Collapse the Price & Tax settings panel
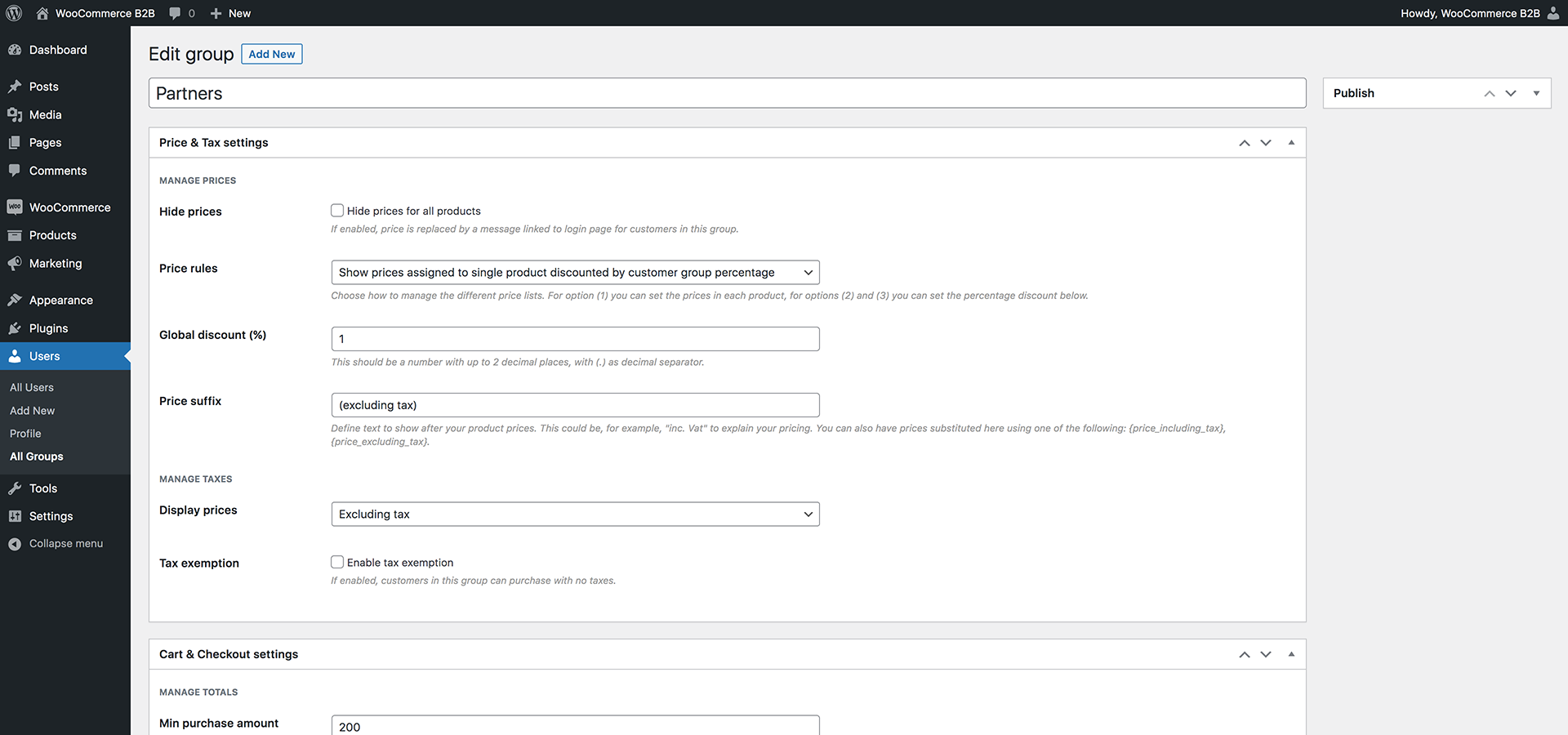The image size is (1568, 735). click(x=1291, y=143)
